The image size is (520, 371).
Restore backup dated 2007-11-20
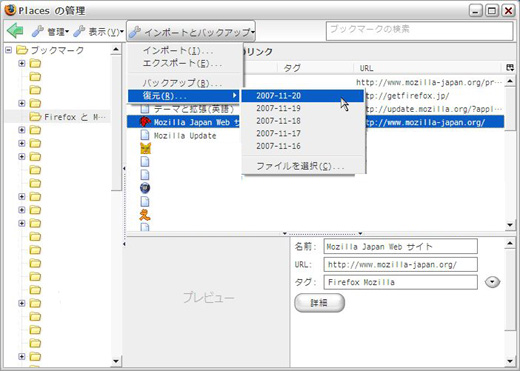[302, 96]
